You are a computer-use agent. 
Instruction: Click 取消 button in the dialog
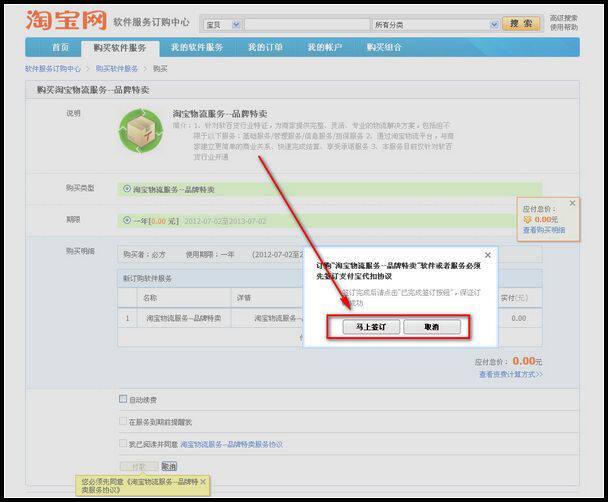pos(432,327)
